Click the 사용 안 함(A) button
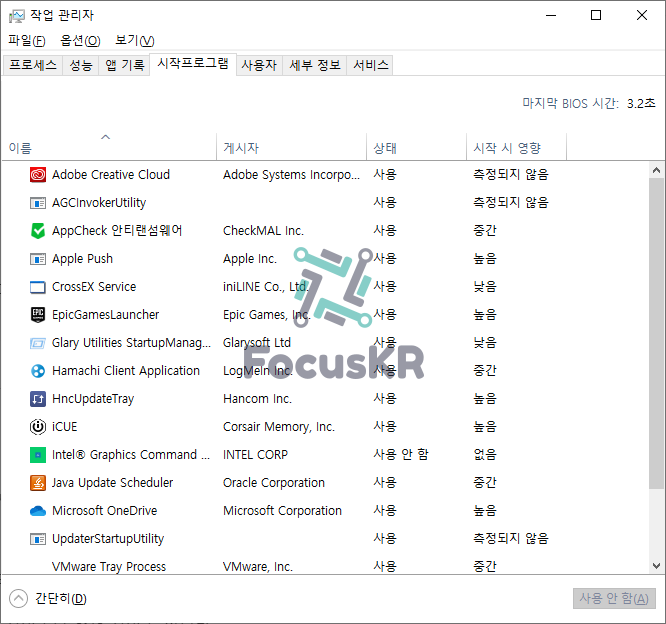This screenshot has width=666, height=624. pos(614,599)
